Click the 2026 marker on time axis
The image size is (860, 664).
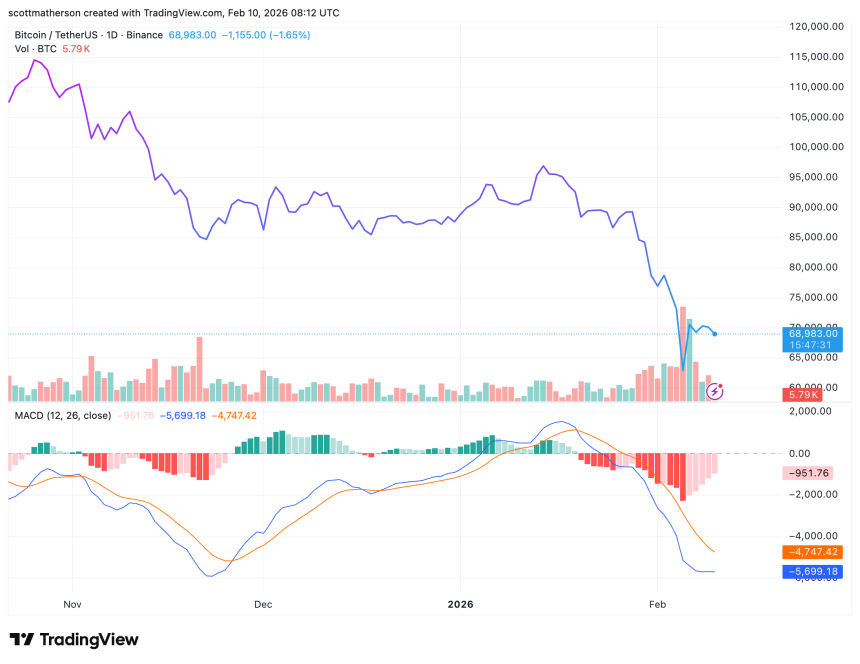pos(460,605)
